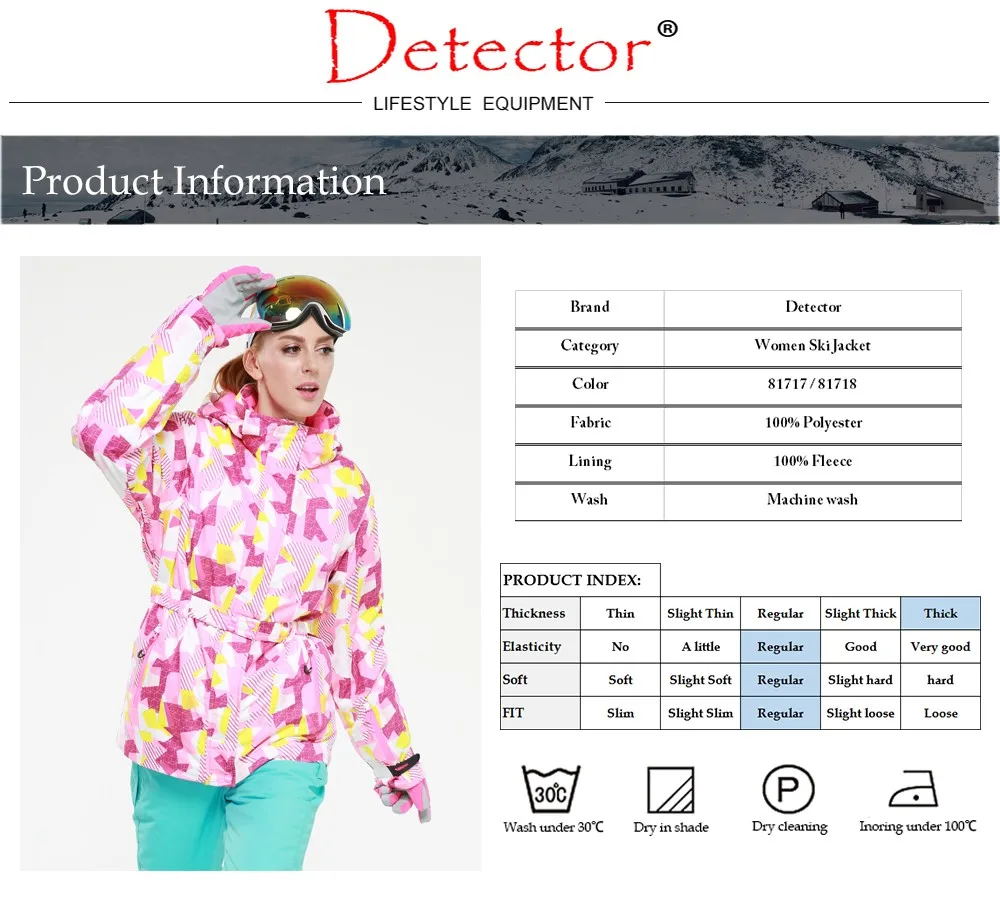Click the Regular cell in Thickness row
This screenshot has height=901, width=1000.
(x=780, y=613)
